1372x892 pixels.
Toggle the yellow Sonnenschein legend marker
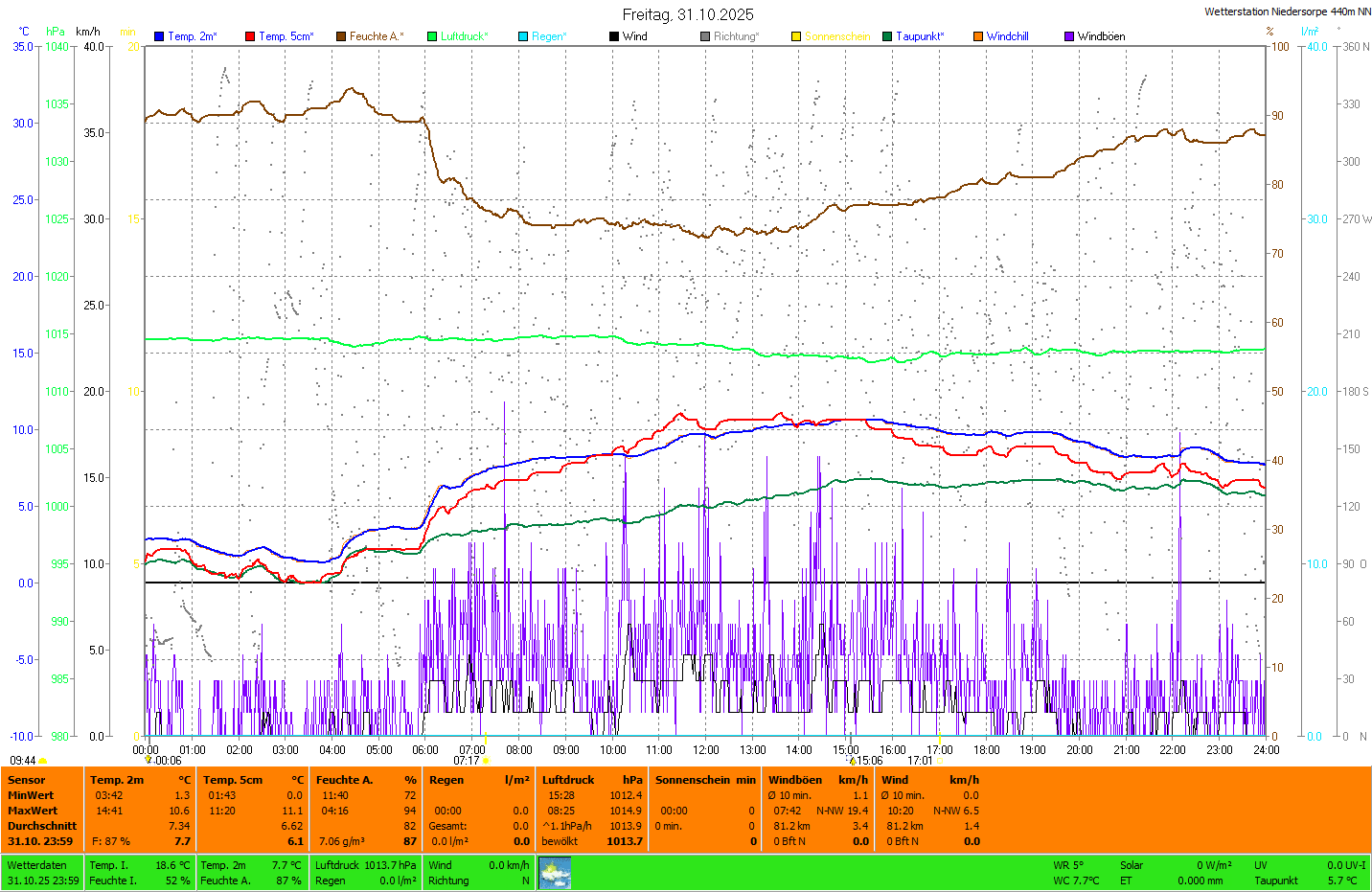796,36
